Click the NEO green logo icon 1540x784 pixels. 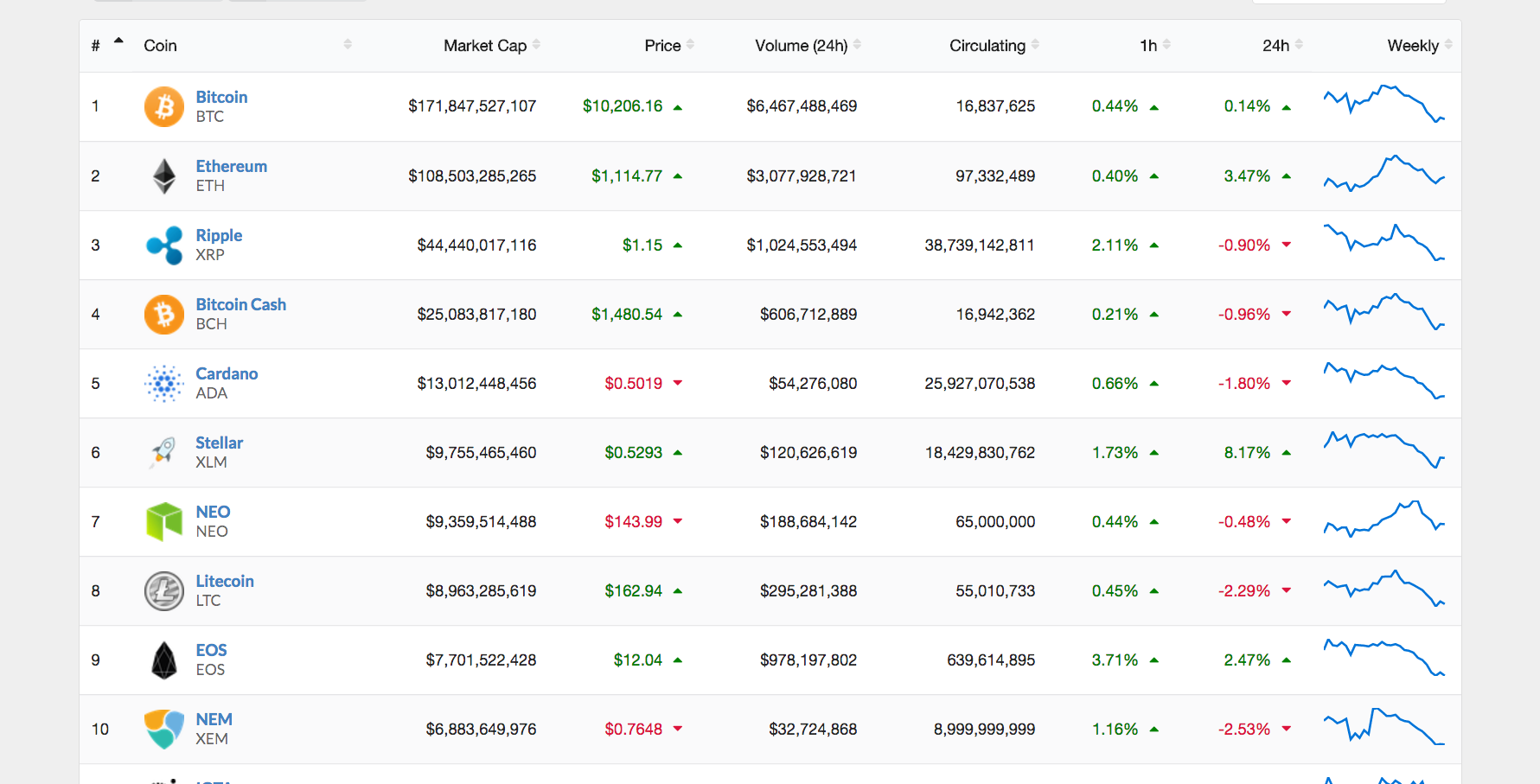[x=163, y=522]
